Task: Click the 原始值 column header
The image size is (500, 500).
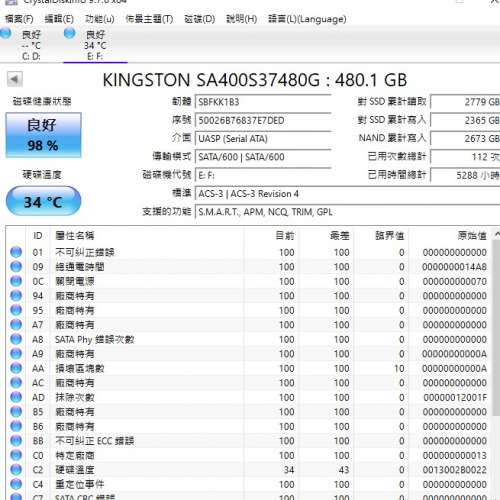Action: (x=449, y=236)
